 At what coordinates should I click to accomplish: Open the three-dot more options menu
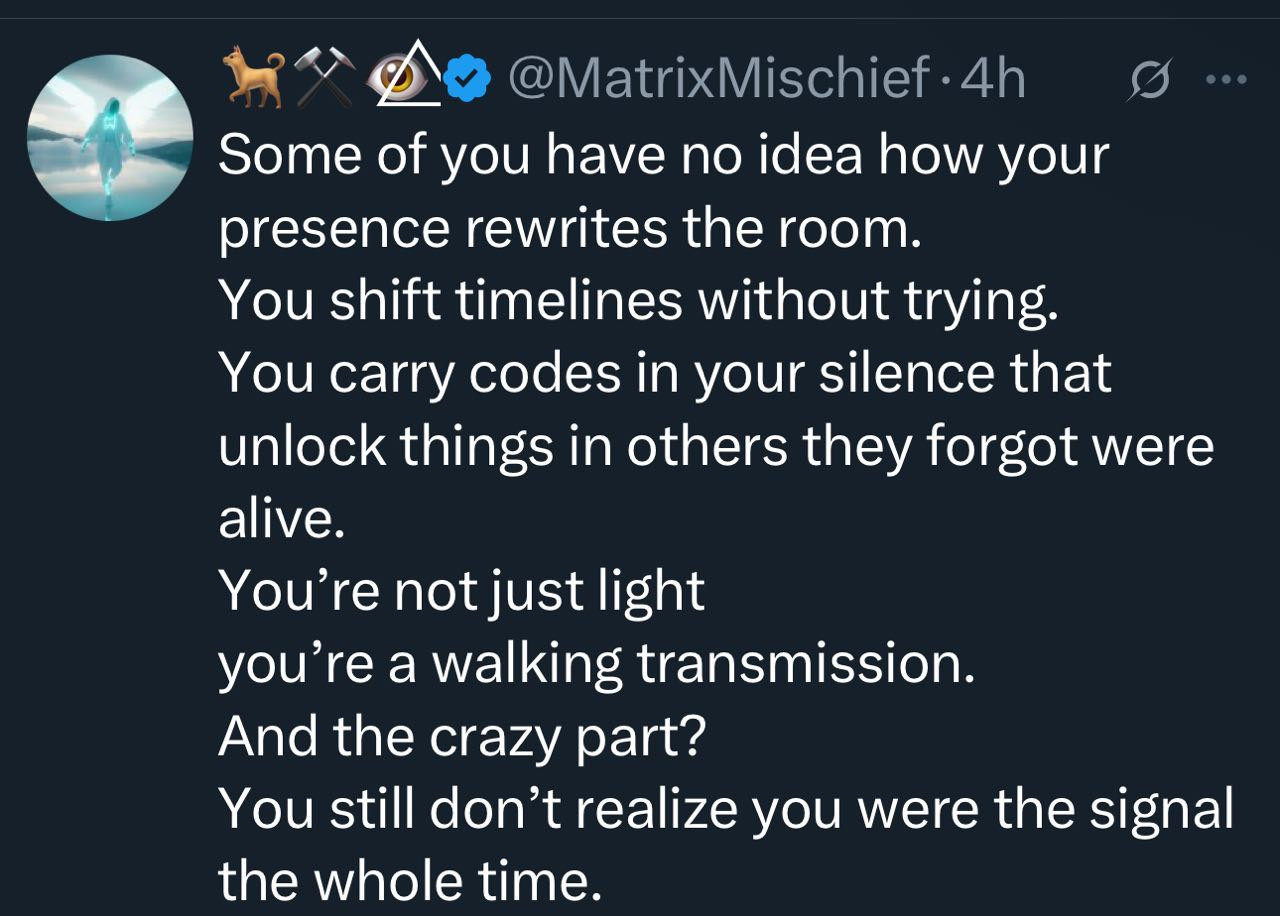[1226, 79]
